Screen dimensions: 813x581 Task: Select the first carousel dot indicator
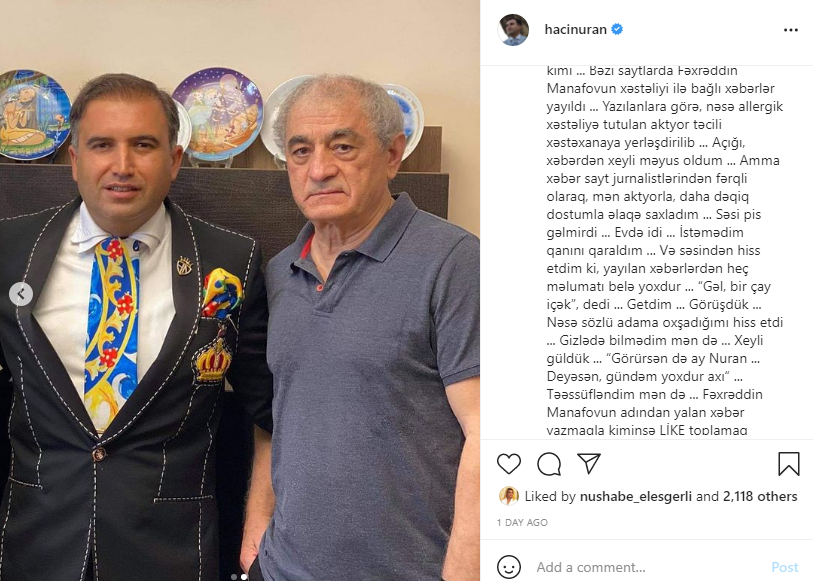[234, 576]
